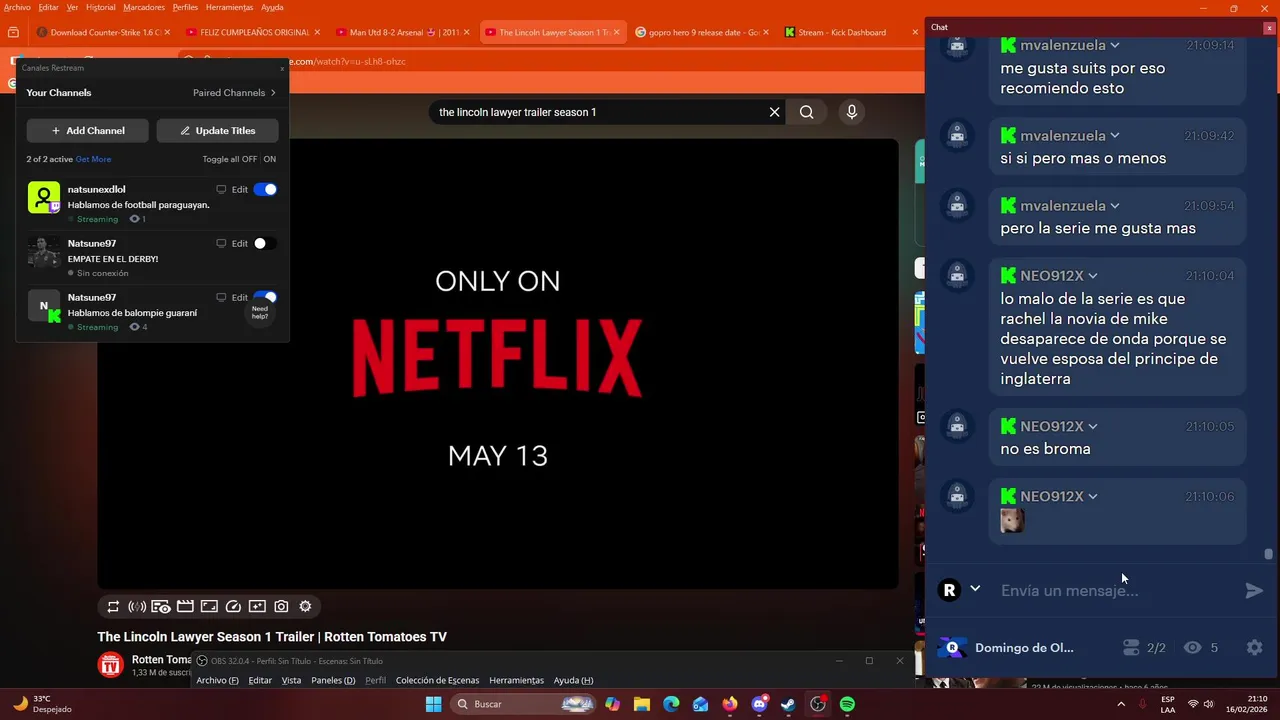Click the clapperboard icon in video toolbar
Viewport: 1280px width, 720px height.
[185, 606]
